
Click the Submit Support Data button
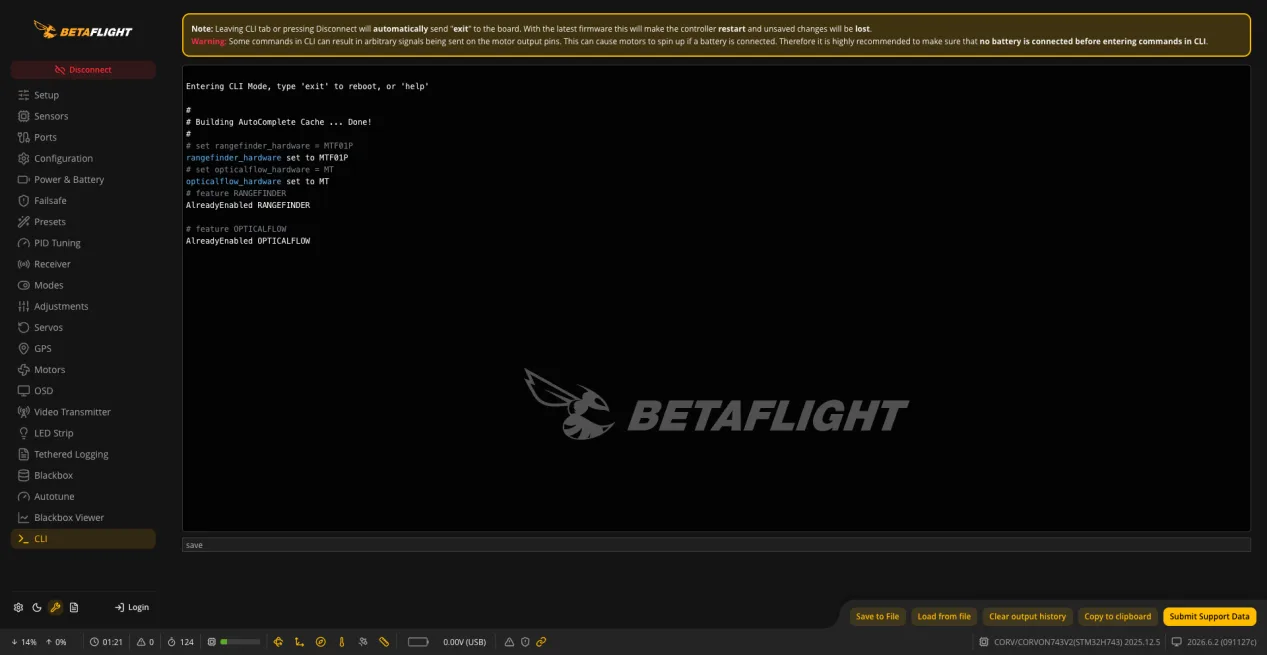click(1209, 616)
